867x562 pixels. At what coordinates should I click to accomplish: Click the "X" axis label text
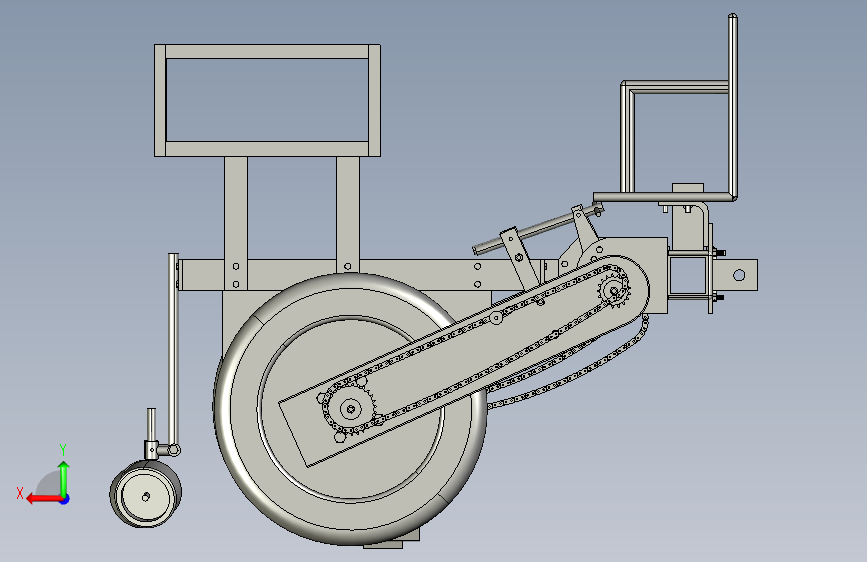pos(20,493)
